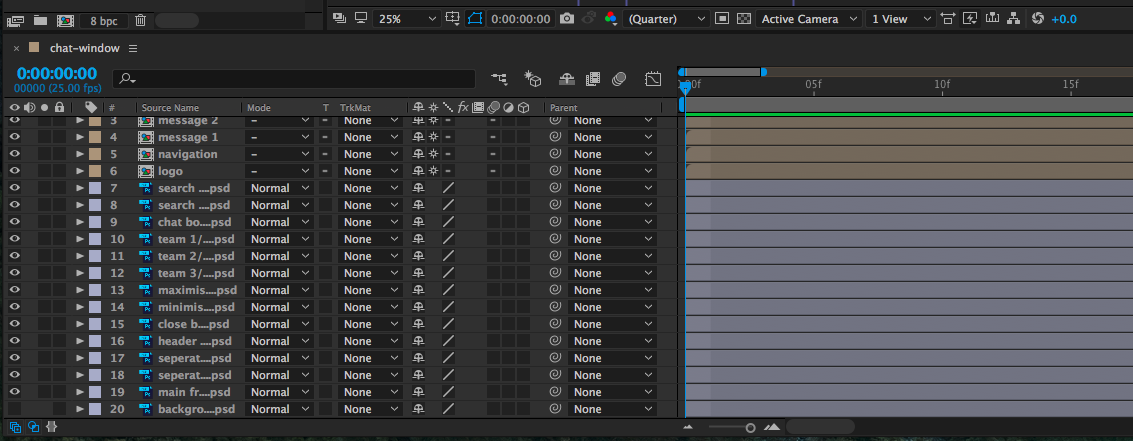Screen dimensions: 1133x442
Task: Open the Active Camera view dropdown
Action: click(x=809, y=19)
